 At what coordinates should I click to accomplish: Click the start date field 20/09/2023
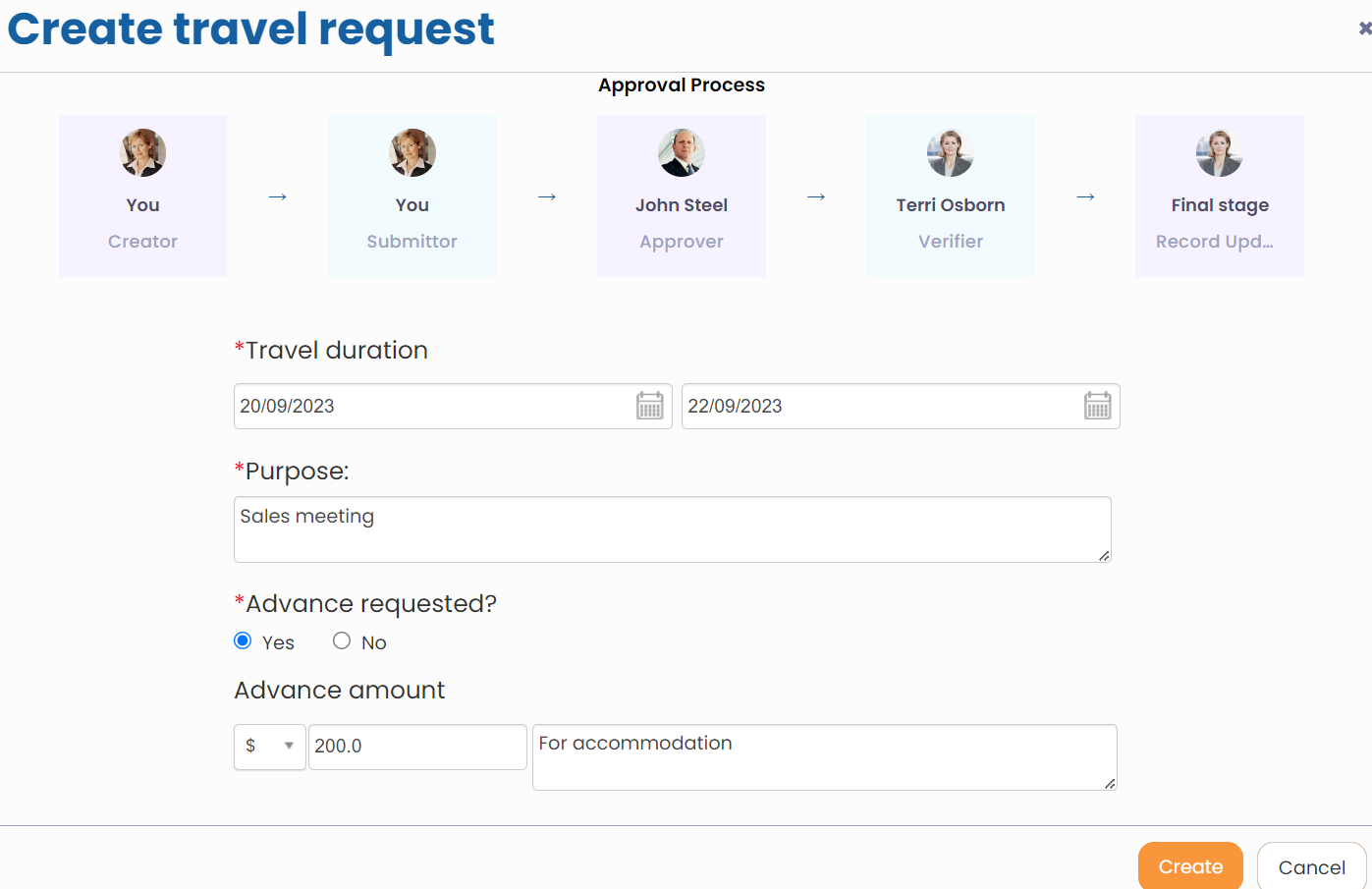tap(432, 406)
